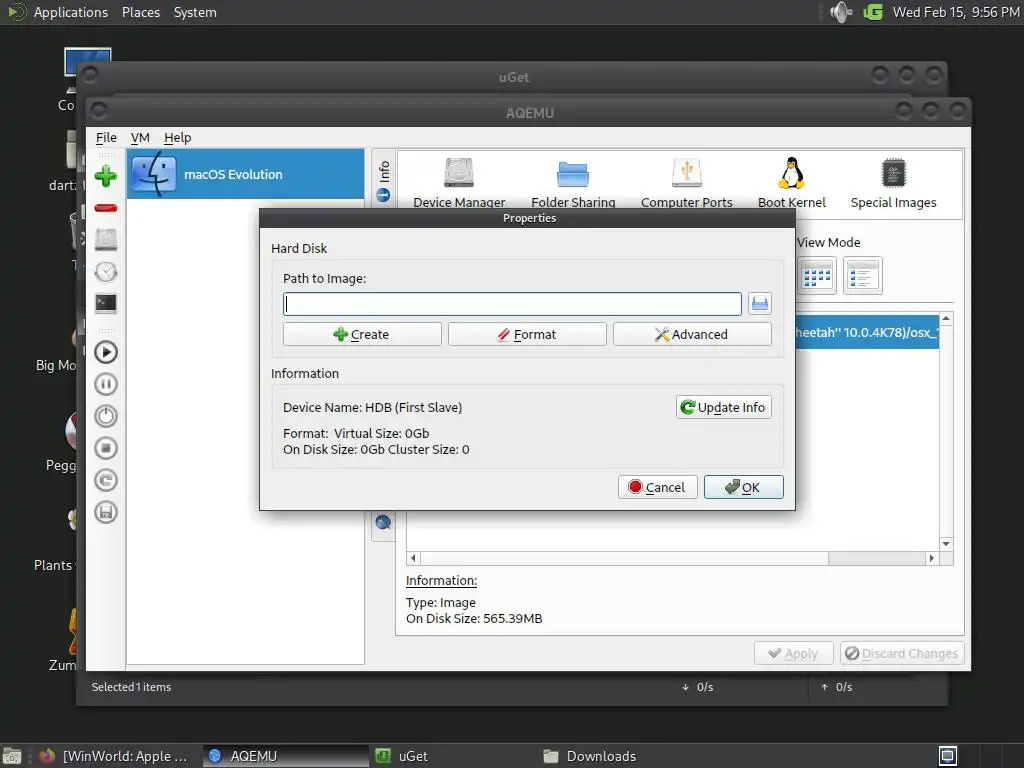Click the workspace switcher icon
The image size is (1024, 768).
(948, 756)
